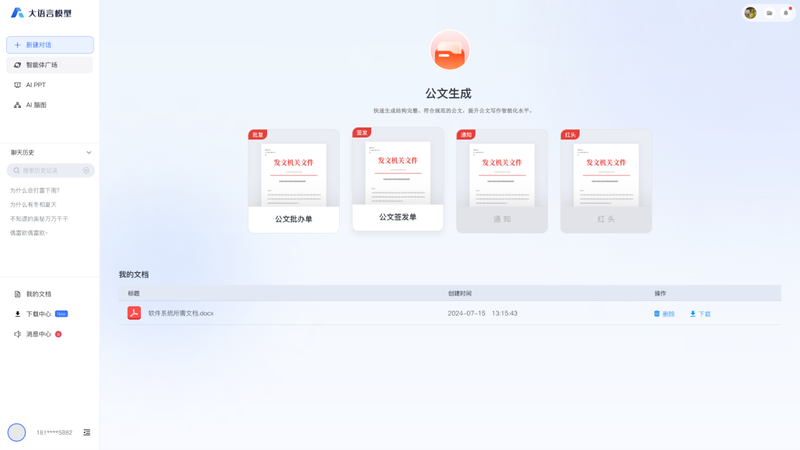Click the 创建时间 column header

click(460, 293)
